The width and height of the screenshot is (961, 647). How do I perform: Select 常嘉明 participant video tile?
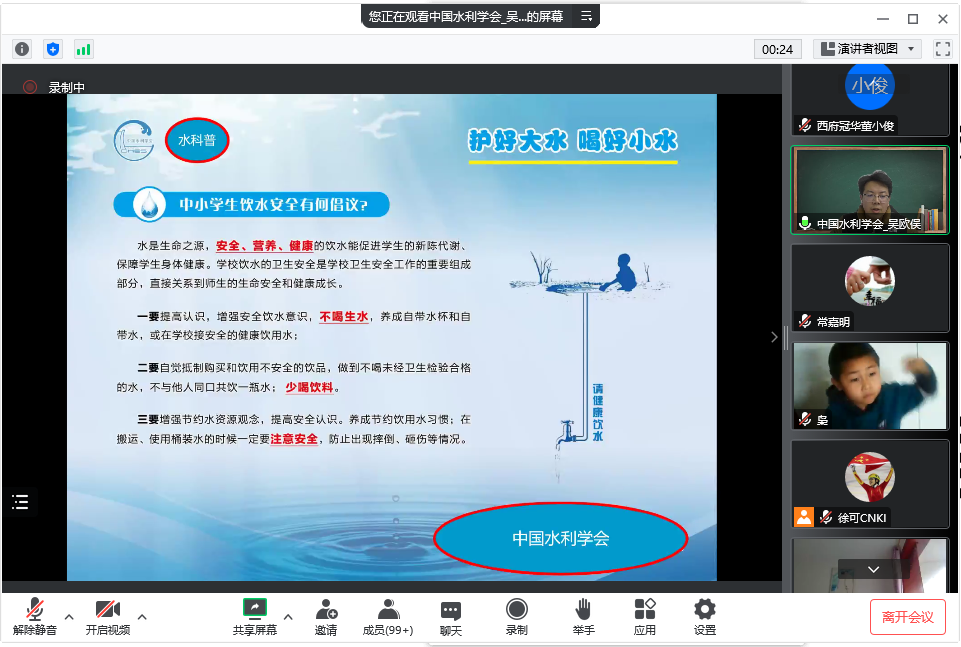pos(869,288)
